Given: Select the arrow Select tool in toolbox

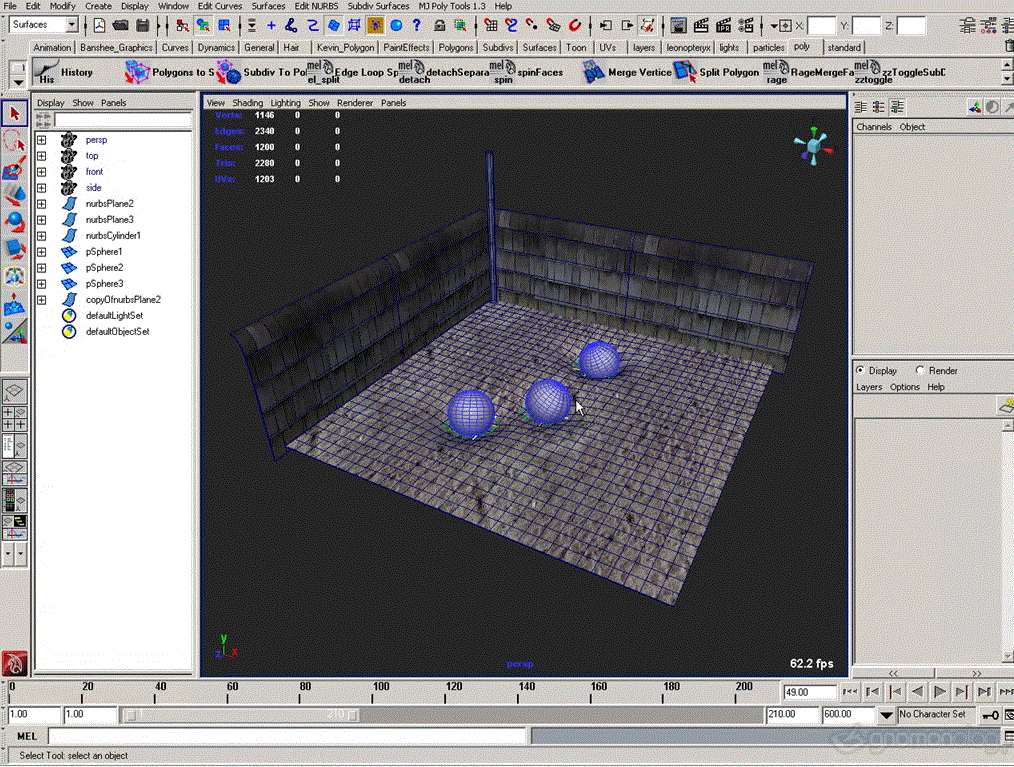Looking at the screenshot, I should 15,115.
